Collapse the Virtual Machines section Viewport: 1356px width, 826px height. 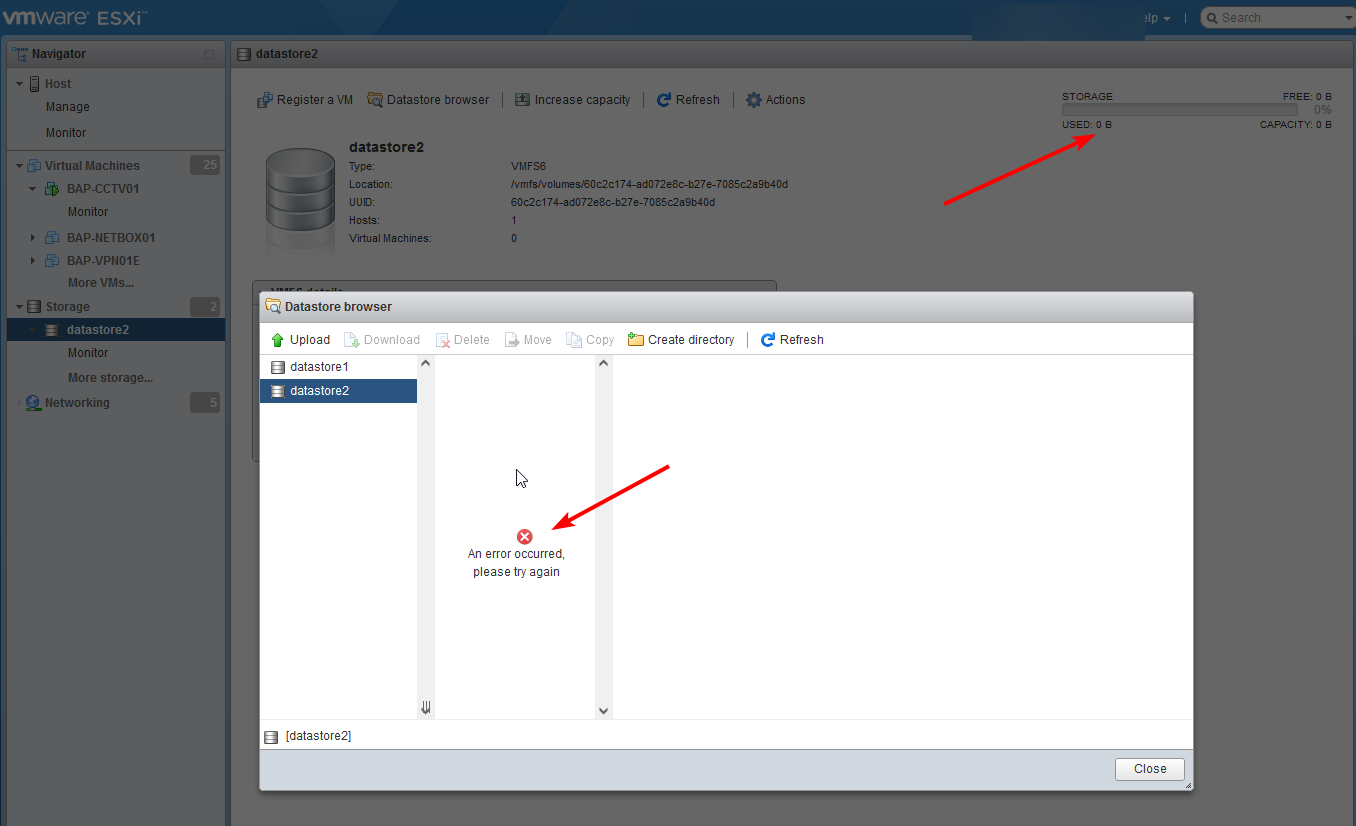17,164
